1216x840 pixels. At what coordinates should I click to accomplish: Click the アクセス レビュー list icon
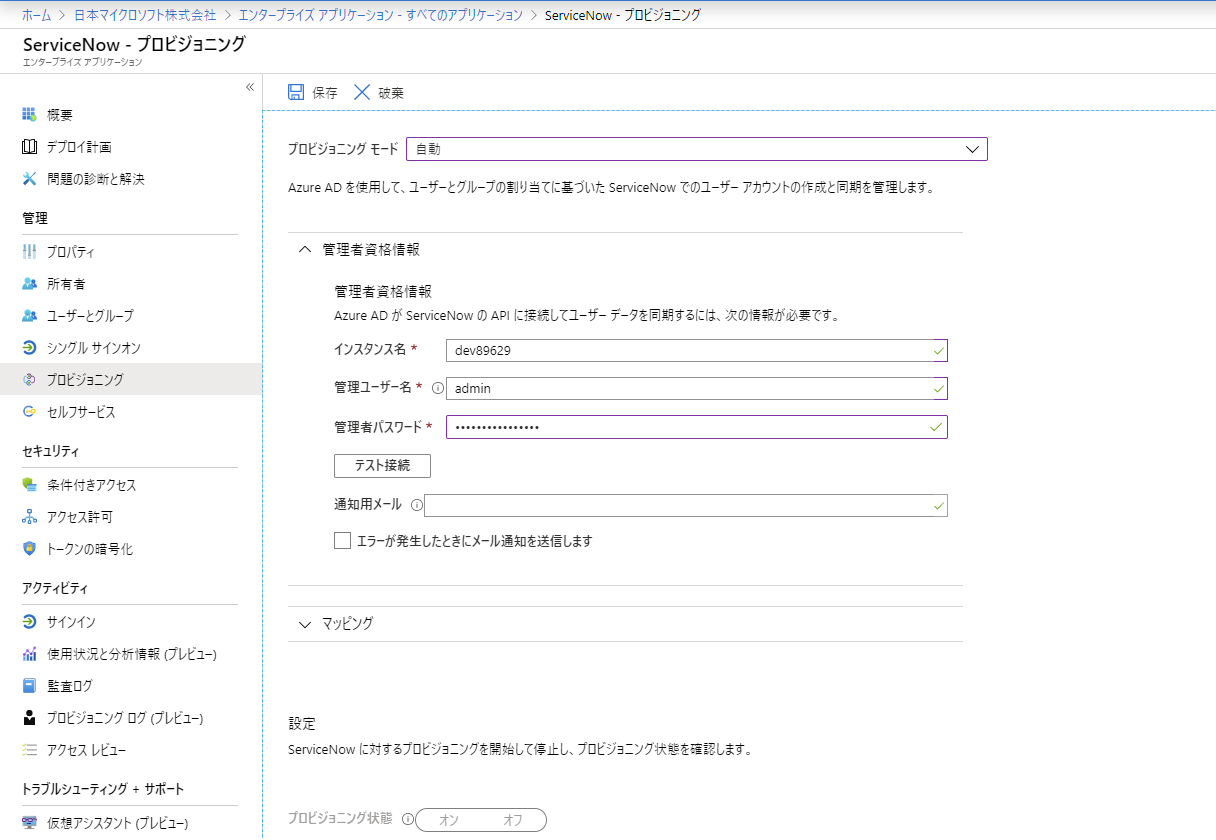click(29, 750)
